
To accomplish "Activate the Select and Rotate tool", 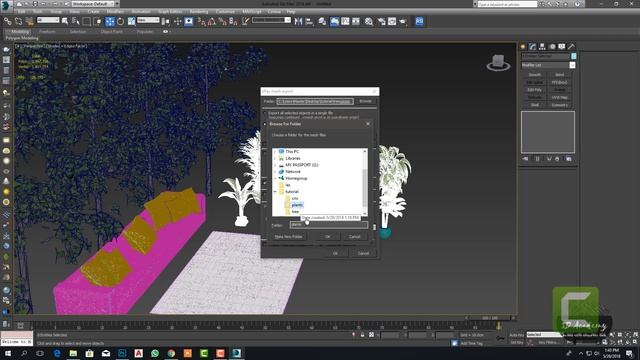I will (x=120, y=21).
